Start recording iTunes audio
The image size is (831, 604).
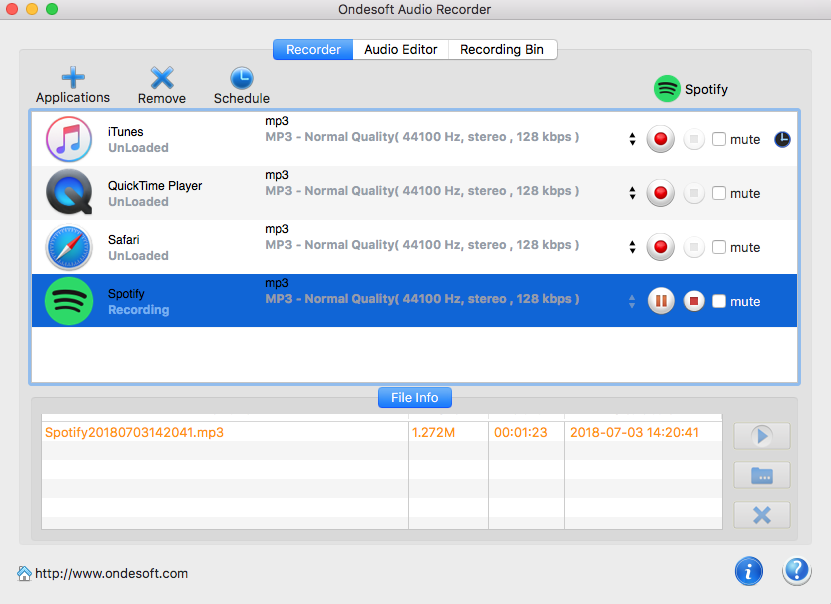[x=660, y=139]
